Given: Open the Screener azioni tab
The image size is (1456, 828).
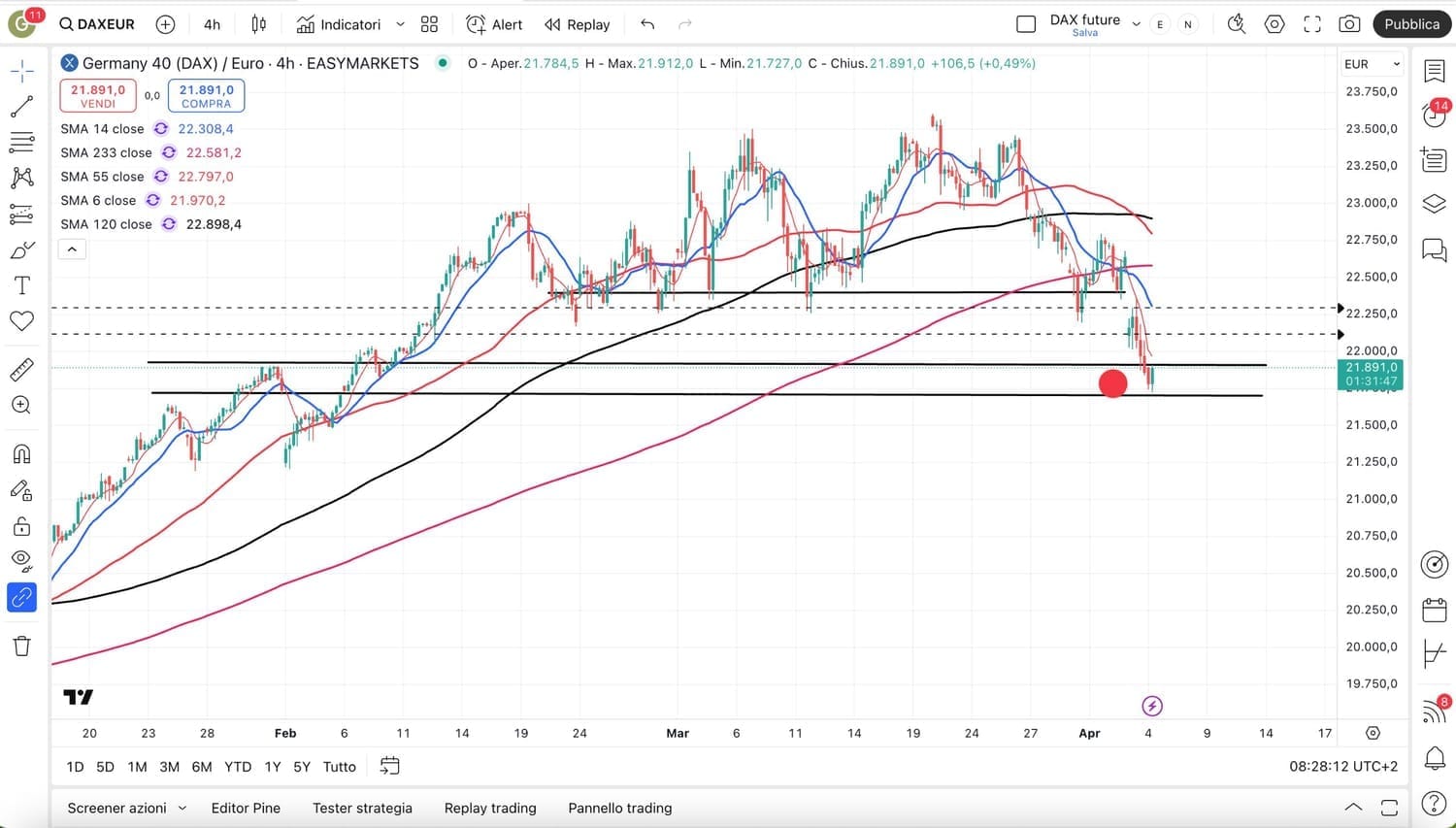Looking at the screenshot, I should tap(116, 808).
